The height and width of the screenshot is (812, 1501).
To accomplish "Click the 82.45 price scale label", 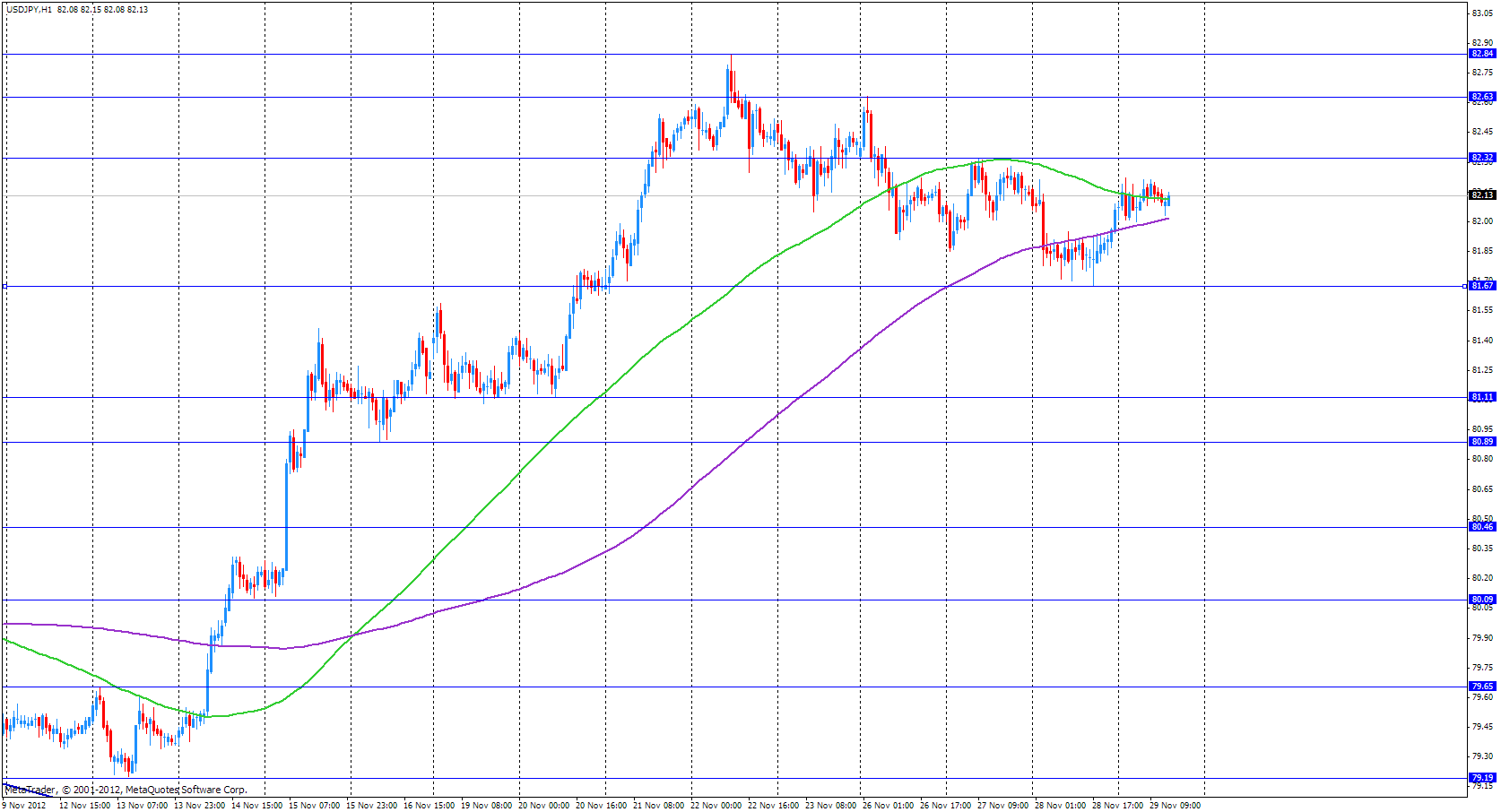I will coord(1482,132).
